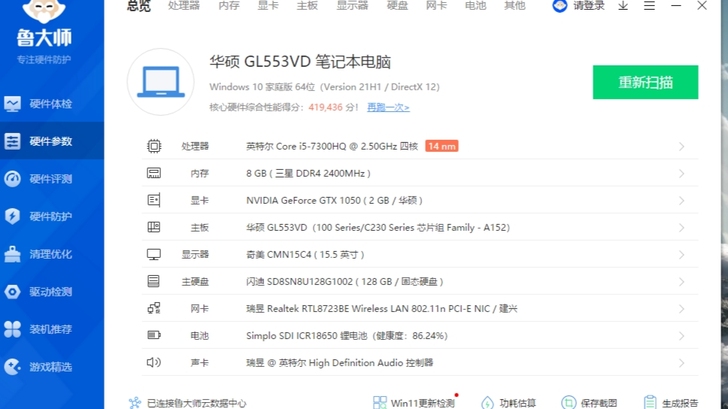The height and width of the screenshot is (409, 728).
Task: Click the 再跑一次 link
Action: [388, 107]
